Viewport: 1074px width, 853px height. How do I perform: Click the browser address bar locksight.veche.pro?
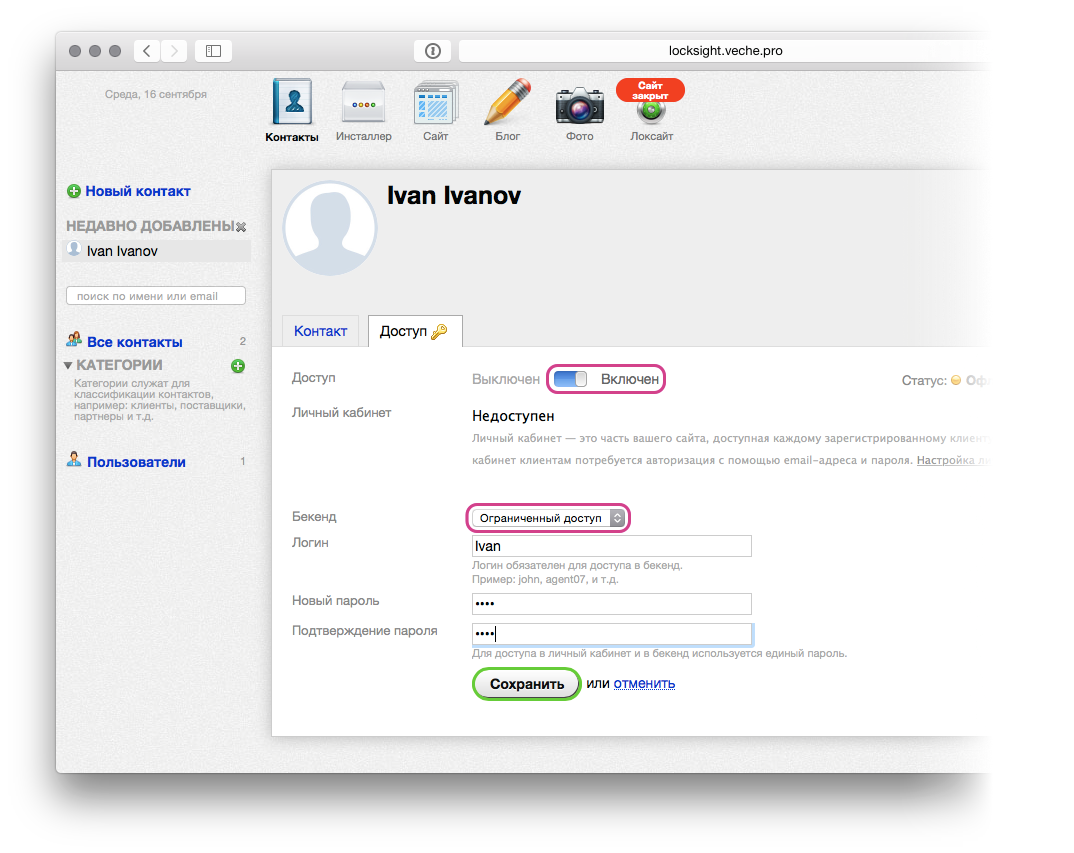tap(725, 51)
